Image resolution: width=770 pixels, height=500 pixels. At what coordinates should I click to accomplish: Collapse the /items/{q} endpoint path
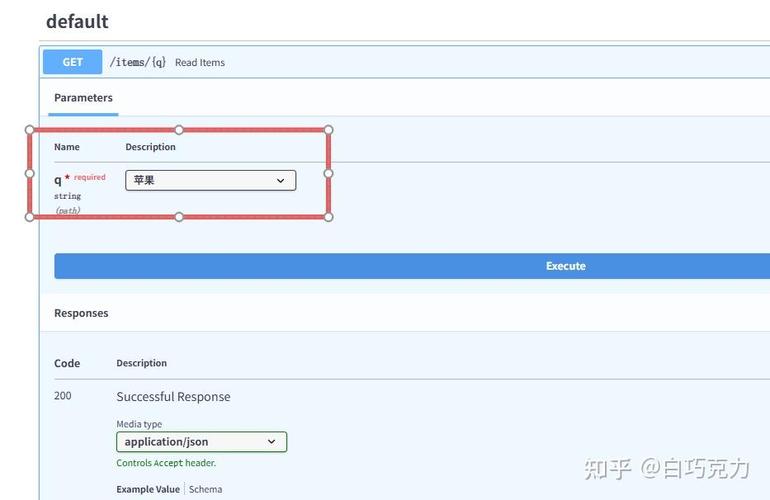pyautogui.click(x=138, y=62)
